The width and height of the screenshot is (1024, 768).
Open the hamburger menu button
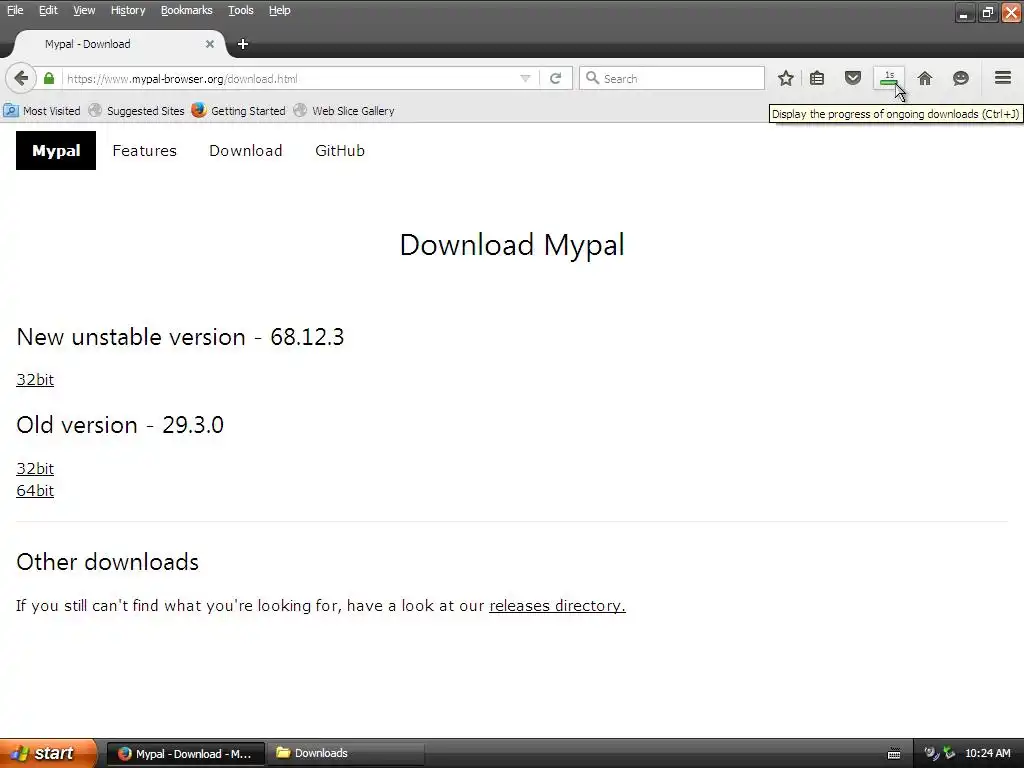[x=1003, y=78]
